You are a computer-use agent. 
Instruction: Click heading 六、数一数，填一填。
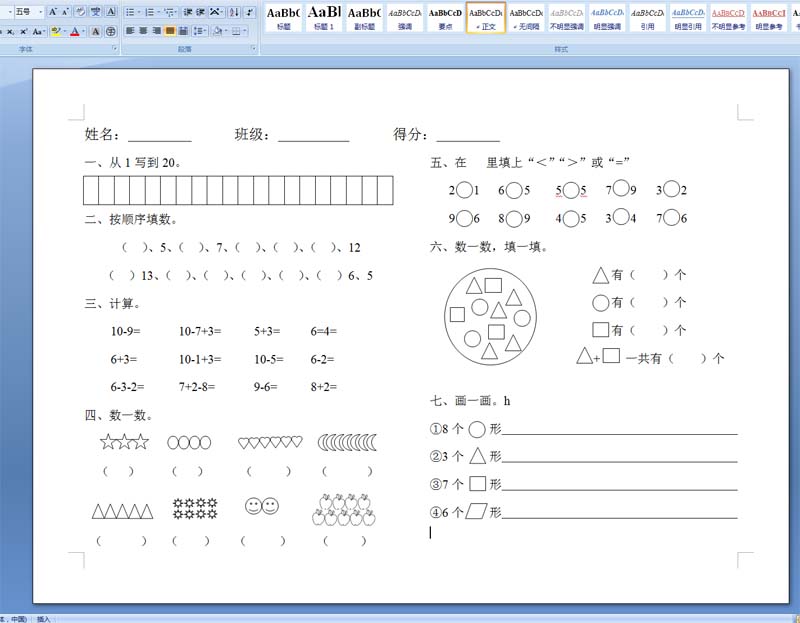click(489, 247)
